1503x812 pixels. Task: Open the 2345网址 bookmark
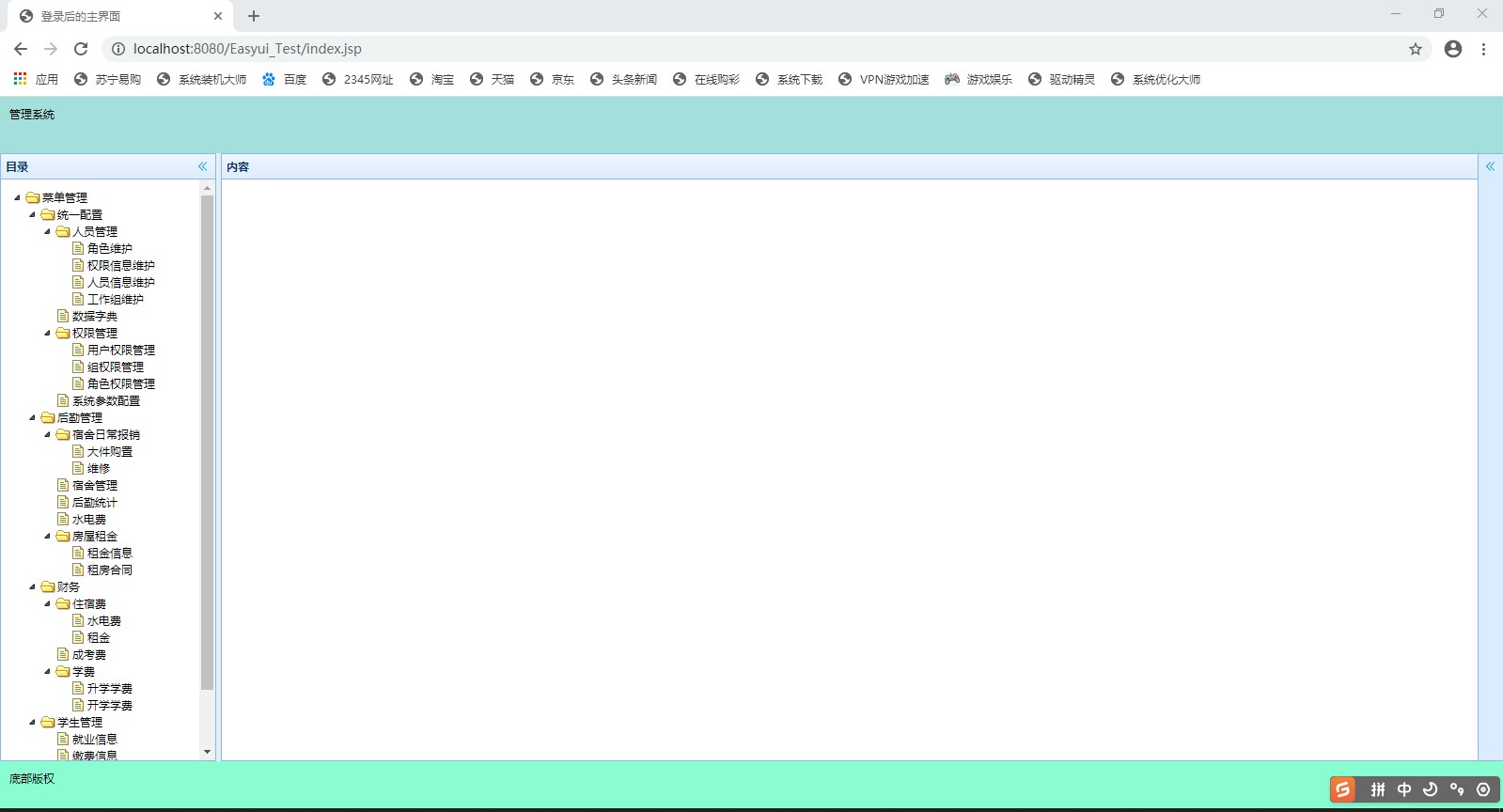357,79
